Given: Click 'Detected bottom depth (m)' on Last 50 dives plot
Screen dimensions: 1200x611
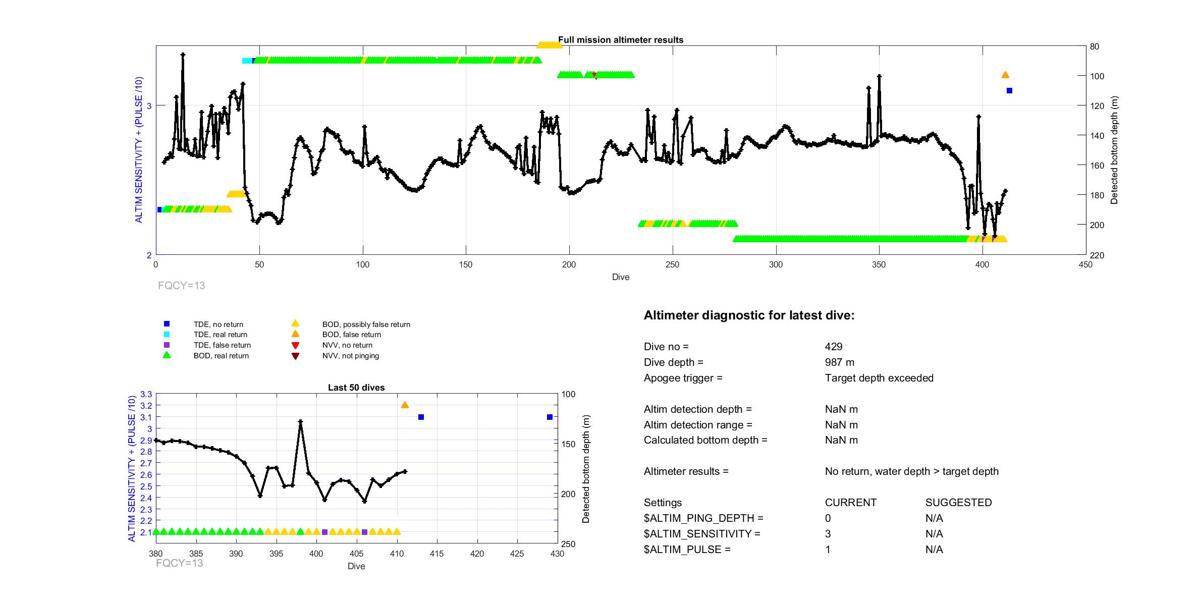Looking at the screenshot, I should (x=586, y=469).
